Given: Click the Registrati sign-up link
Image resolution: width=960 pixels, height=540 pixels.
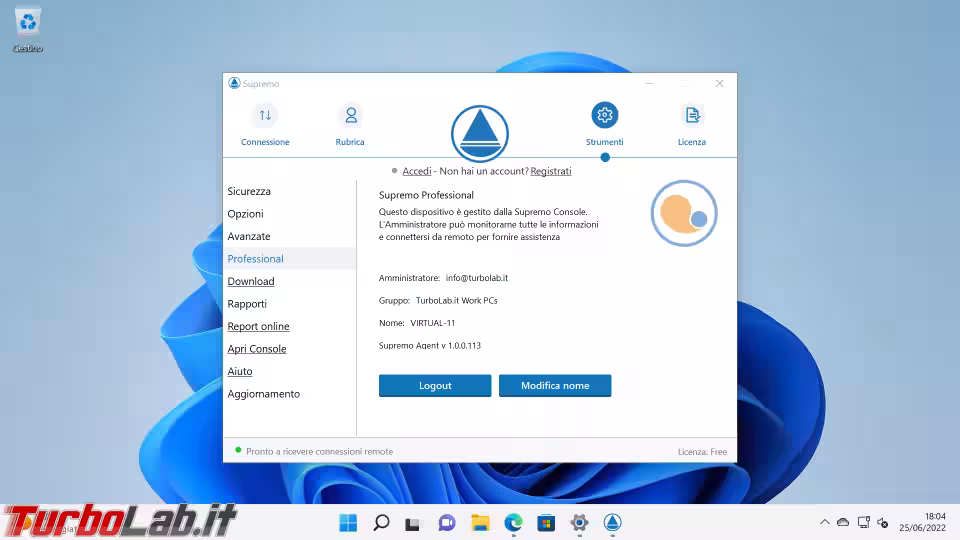Looking at the screenshot, I should pos(551,171).
